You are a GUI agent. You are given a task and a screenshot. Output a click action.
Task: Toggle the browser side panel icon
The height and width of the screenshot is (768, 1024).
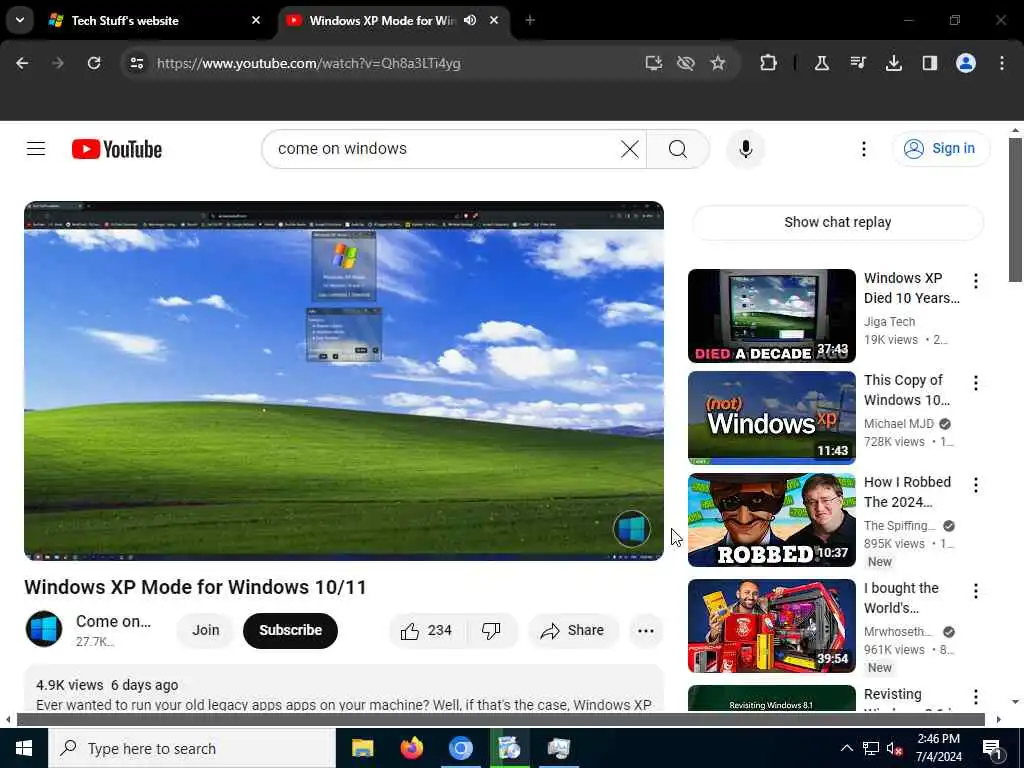[x=929, y=63]
